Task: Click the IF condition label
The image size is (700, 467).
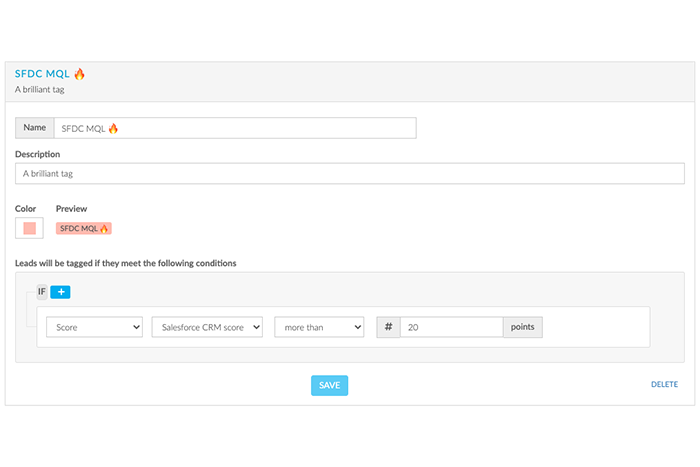Action: pos(42,292)
